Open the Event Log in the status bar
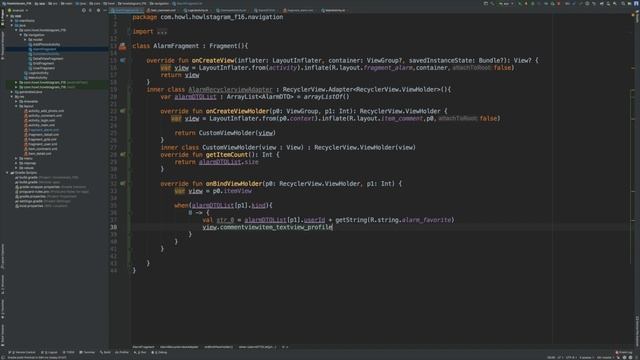640x360 pixels. click(x=624, y=352)
